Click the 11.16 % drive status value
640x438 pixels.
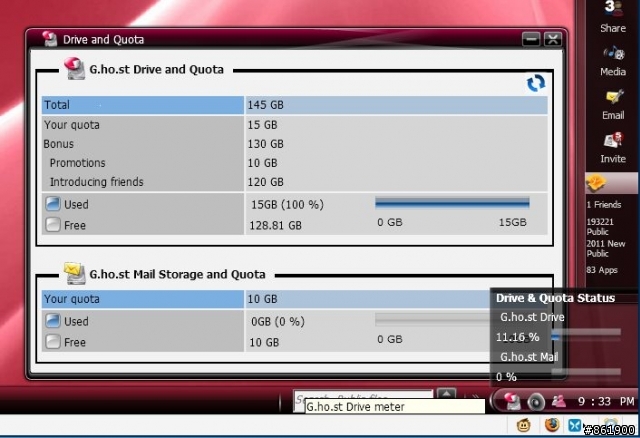pyautogui.click(x=518, y=337)
